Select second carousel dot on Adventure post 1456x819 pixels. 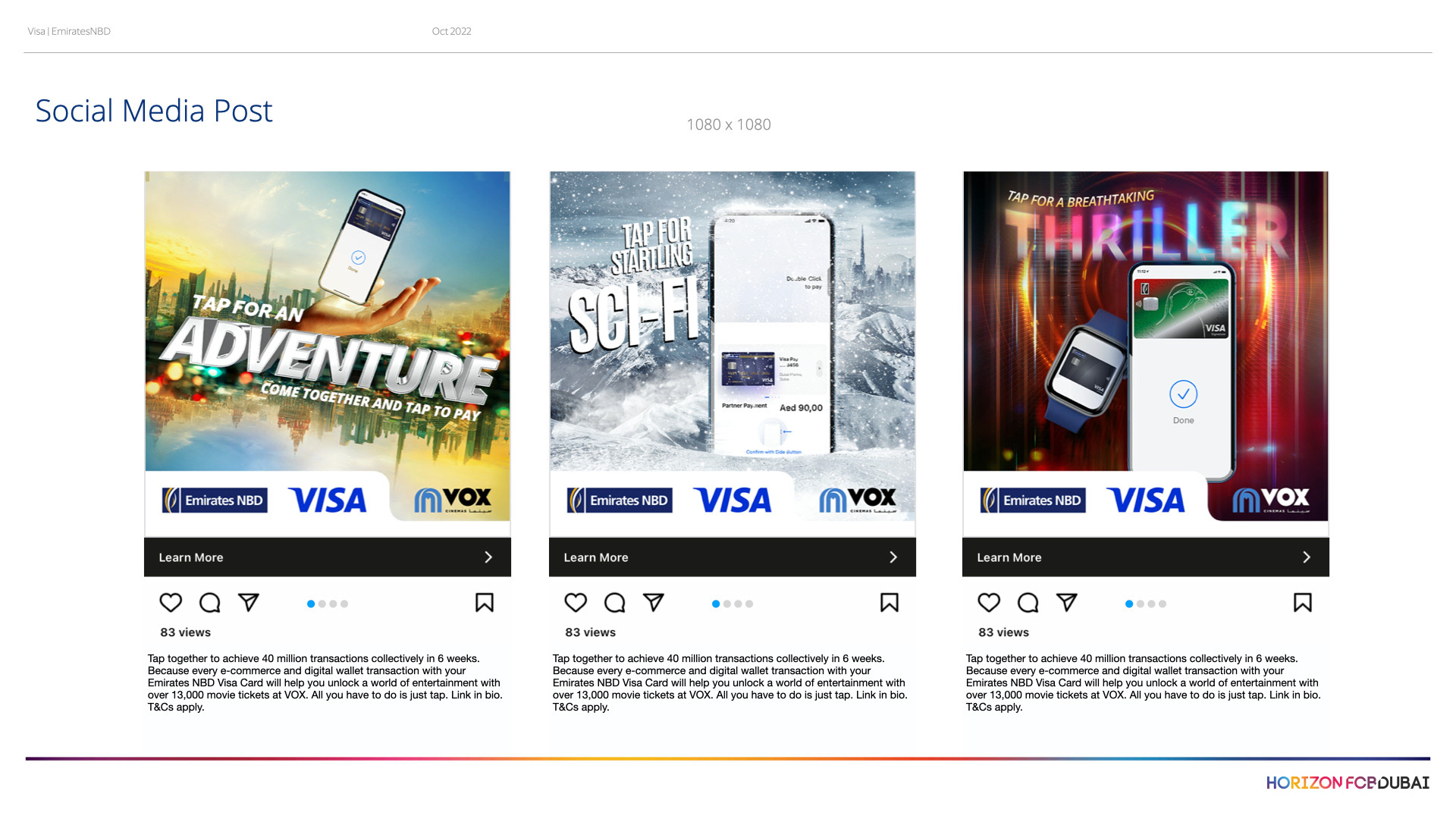point(322,604)
